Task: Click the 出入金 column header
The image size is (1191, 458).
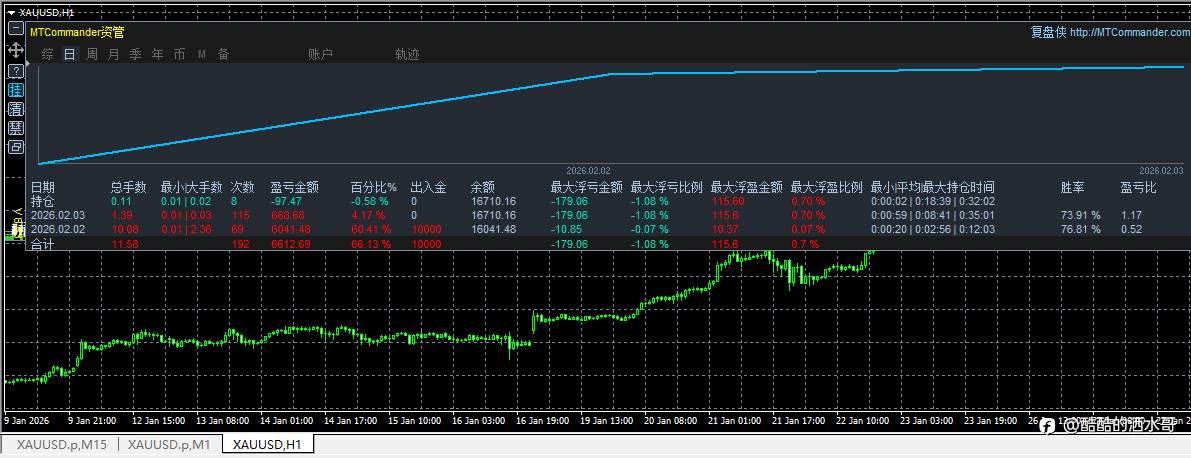Action: click(x=429, y=187)
